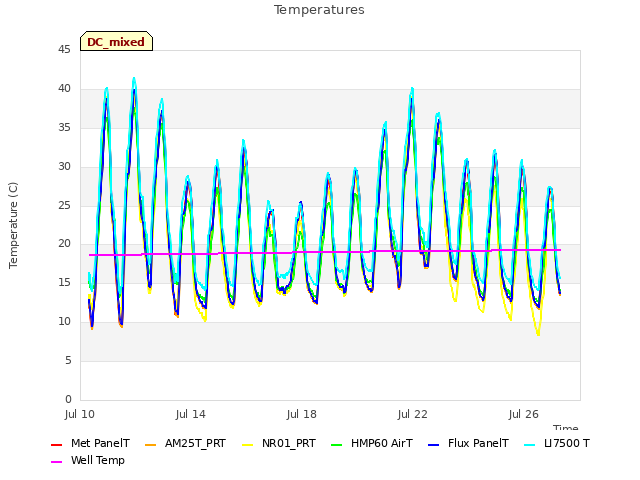Click the blue Flux PanelT legend swatch
This screenshot has width=640, height=480.
(x=433, y=444)
